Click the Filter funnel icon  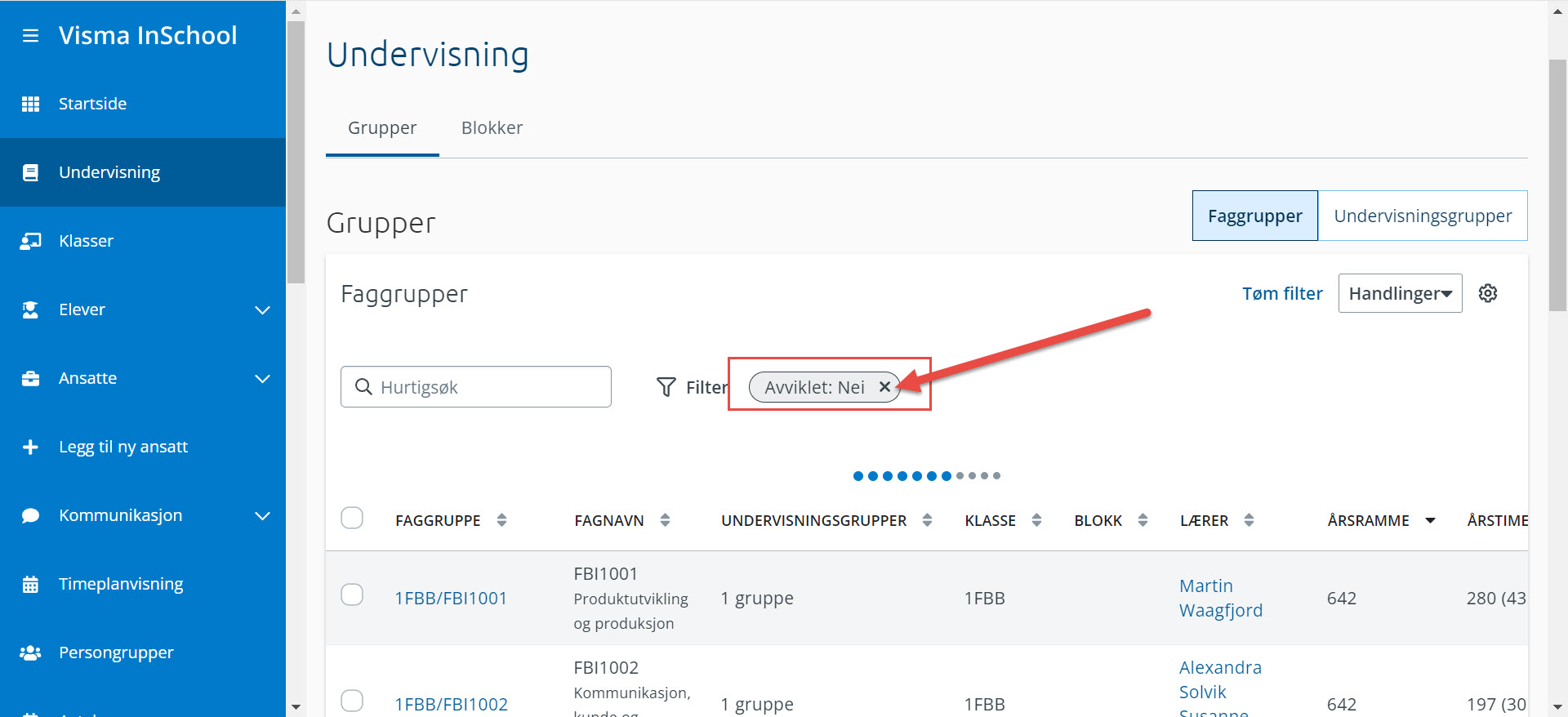click(666, 387)
